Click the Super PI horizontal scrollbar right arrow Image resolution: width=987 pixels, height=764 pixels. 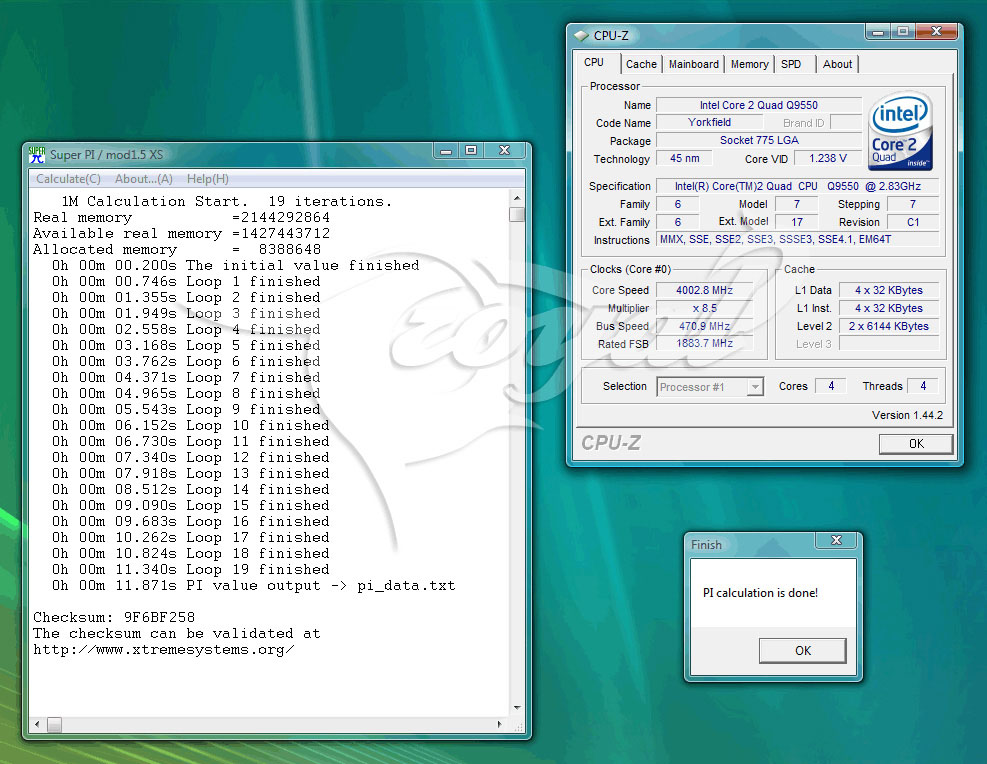pyautogui.click(x=500, y=724)
